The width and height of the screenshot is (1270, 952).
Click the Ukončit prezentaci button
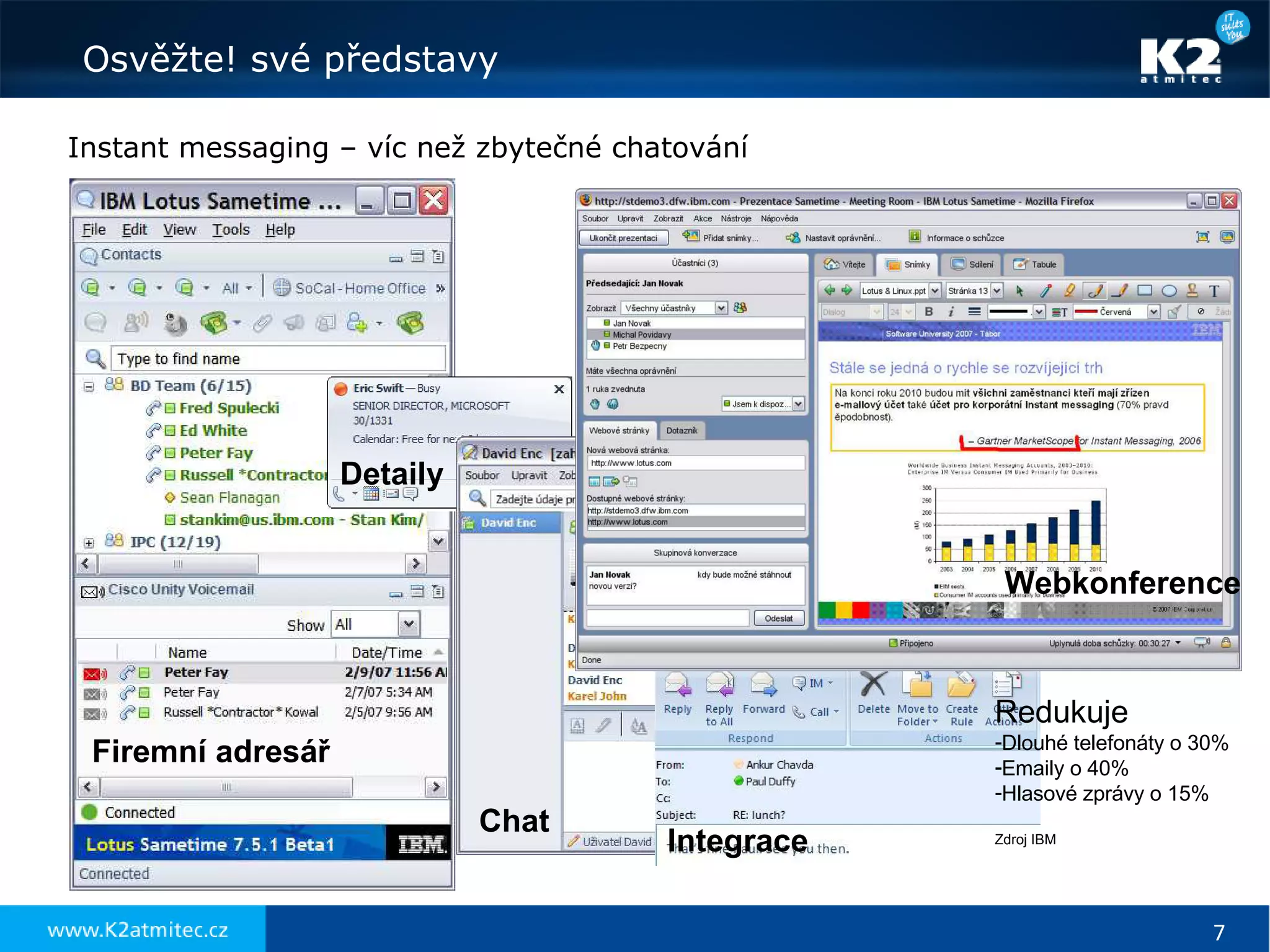pos(623,238)
